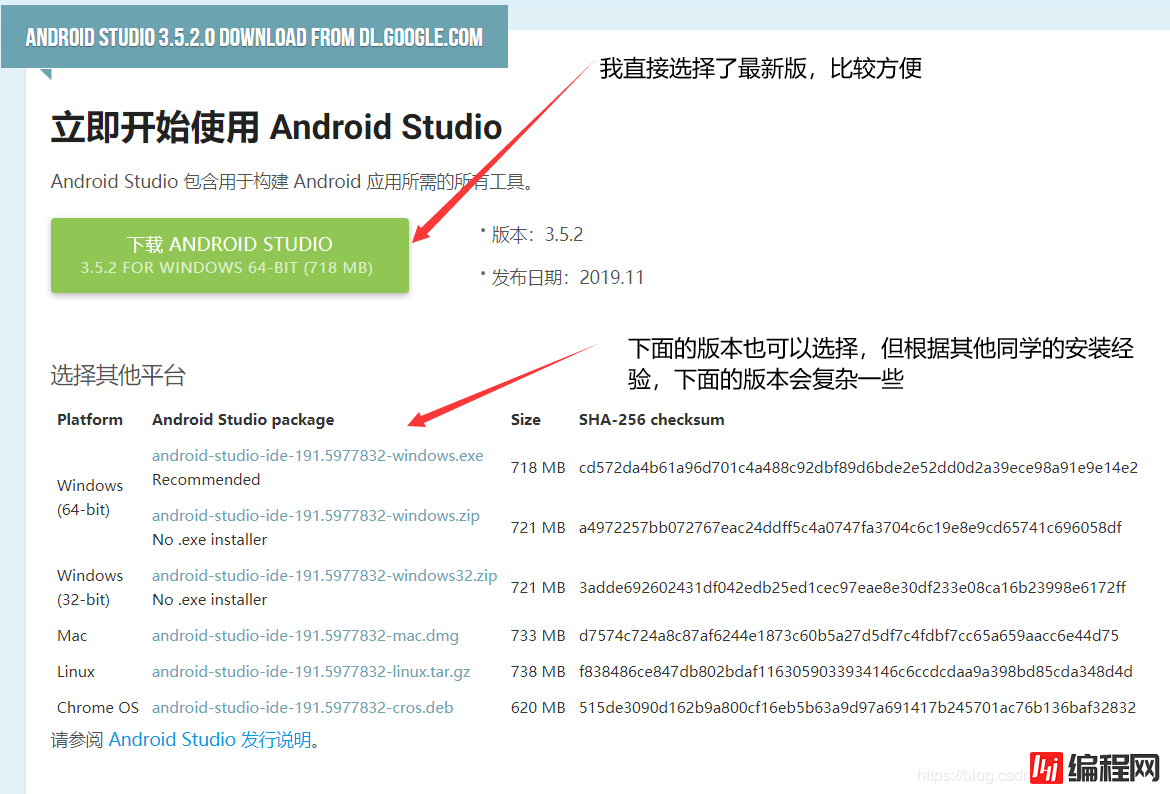
Task: Select the Mac platform cell
Action: (72, 636)
